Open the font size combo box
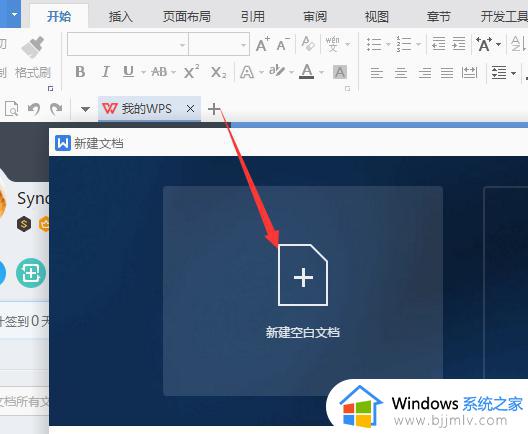This screenshot has width=528, height=434. coord(219,44)
